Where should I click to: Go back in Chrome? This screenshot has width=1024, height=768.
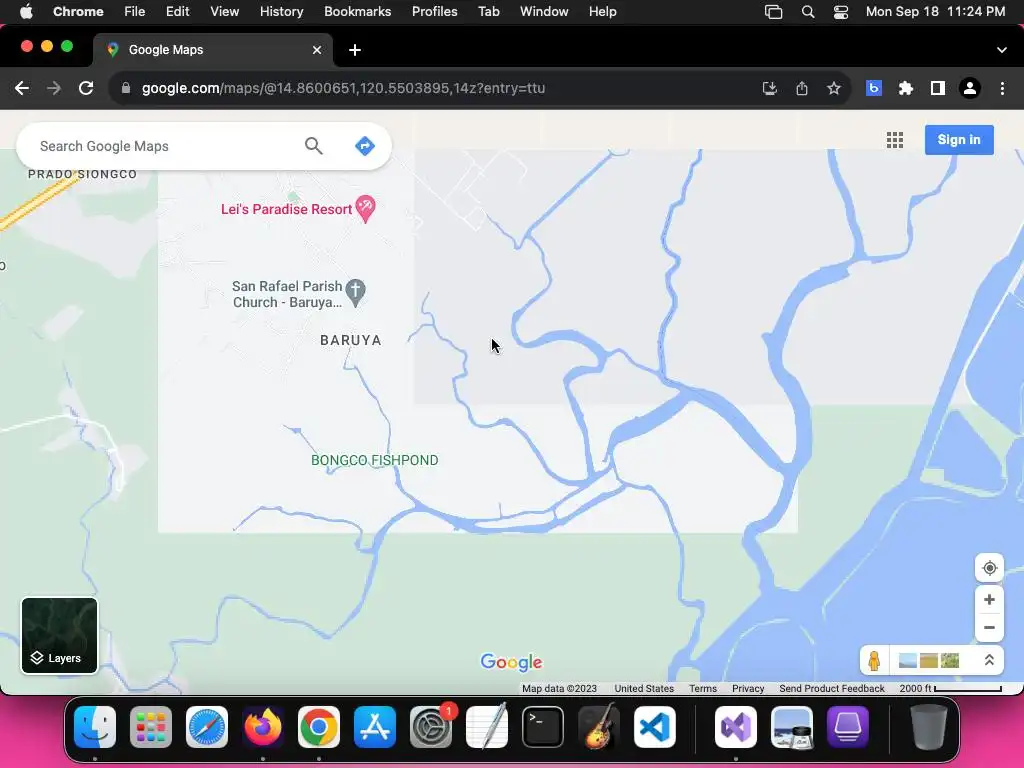pos(22,88)
